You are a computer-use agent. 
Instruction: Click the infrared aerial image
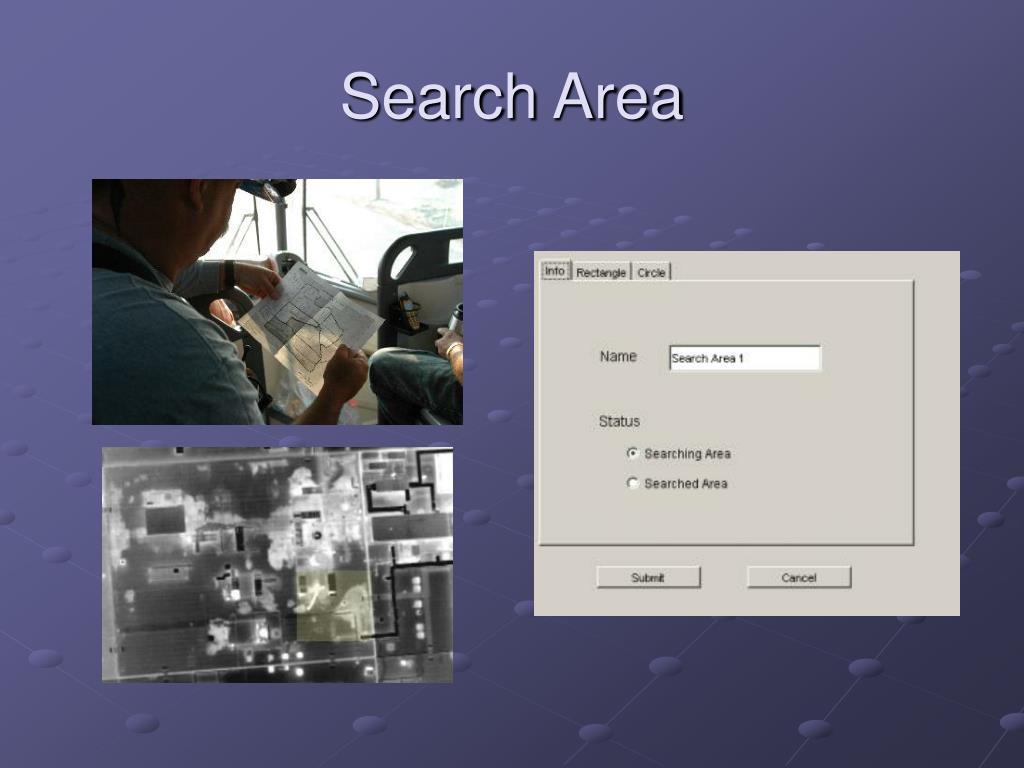tap(278, 565)
